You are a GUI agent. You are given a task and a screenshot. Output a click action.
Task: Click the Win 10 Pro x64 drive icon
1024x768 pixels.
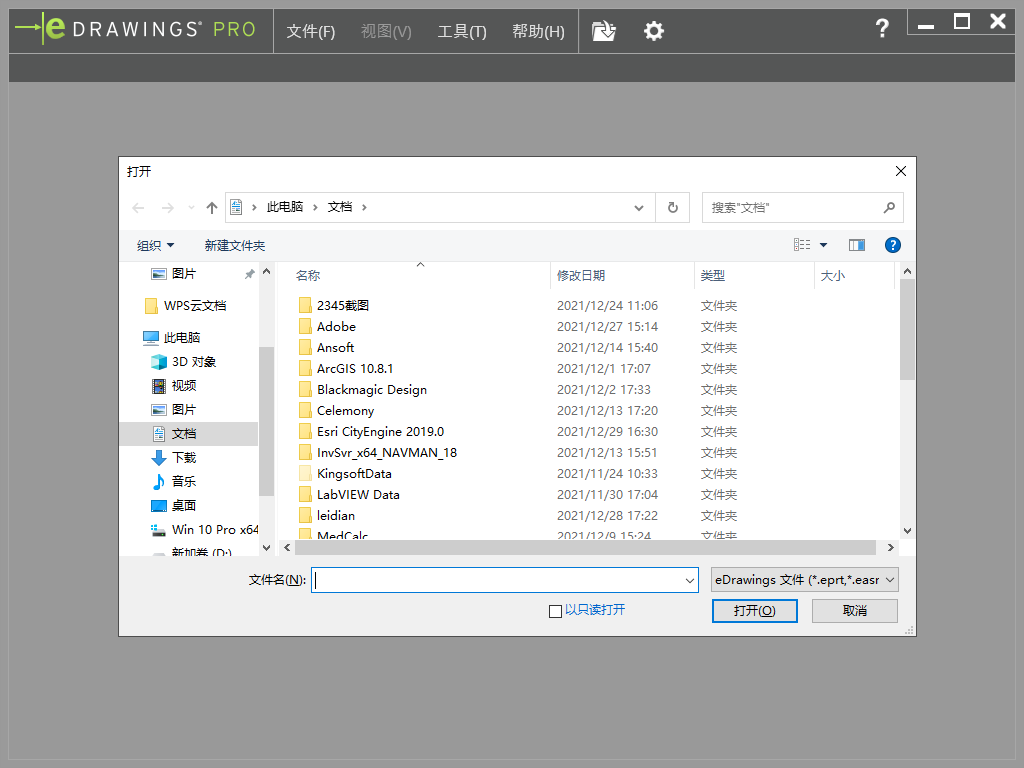point(159,530)
